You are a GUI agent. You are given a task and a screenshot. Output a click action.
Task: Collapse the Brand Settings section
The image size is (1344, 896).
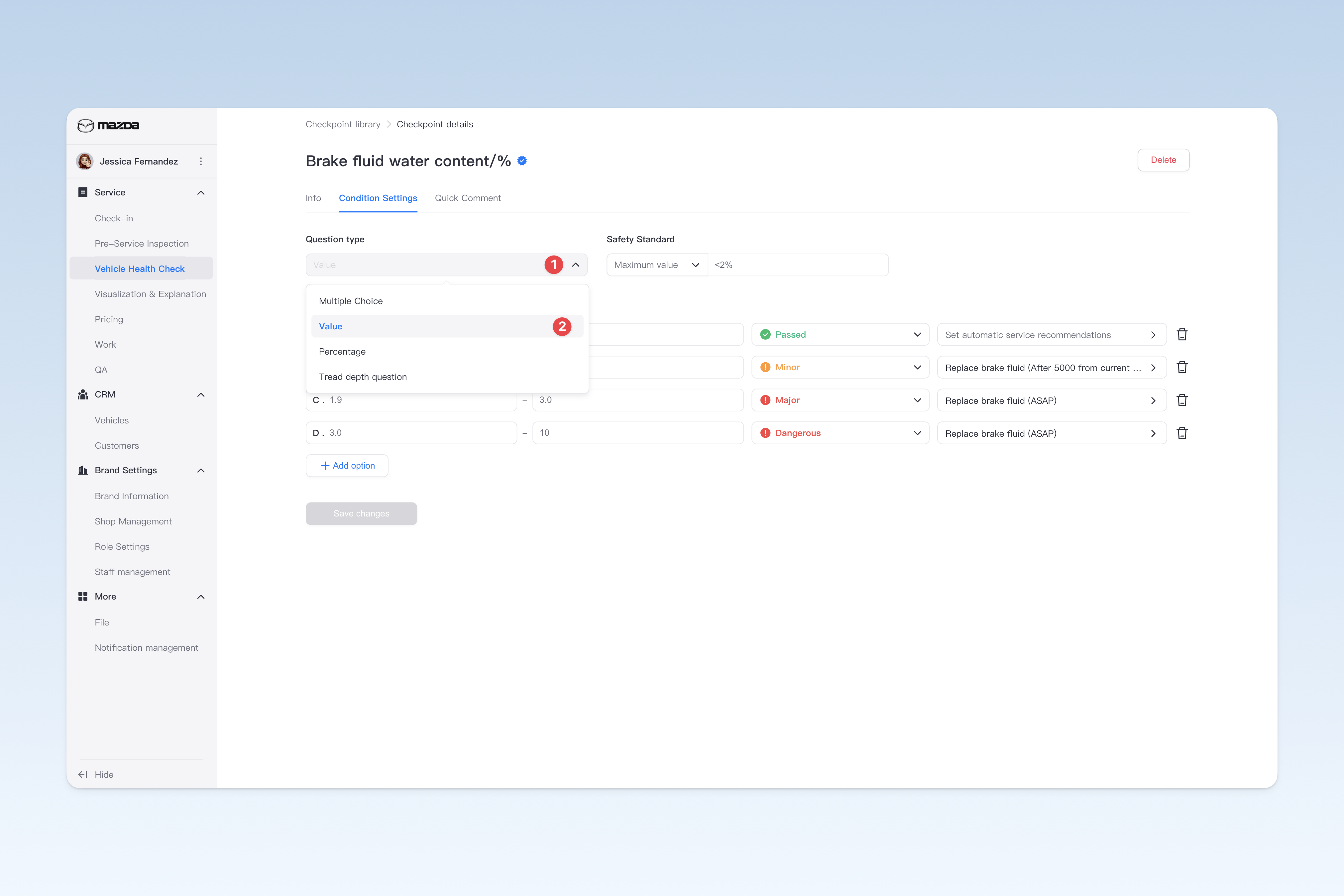(x=201, y=470)
